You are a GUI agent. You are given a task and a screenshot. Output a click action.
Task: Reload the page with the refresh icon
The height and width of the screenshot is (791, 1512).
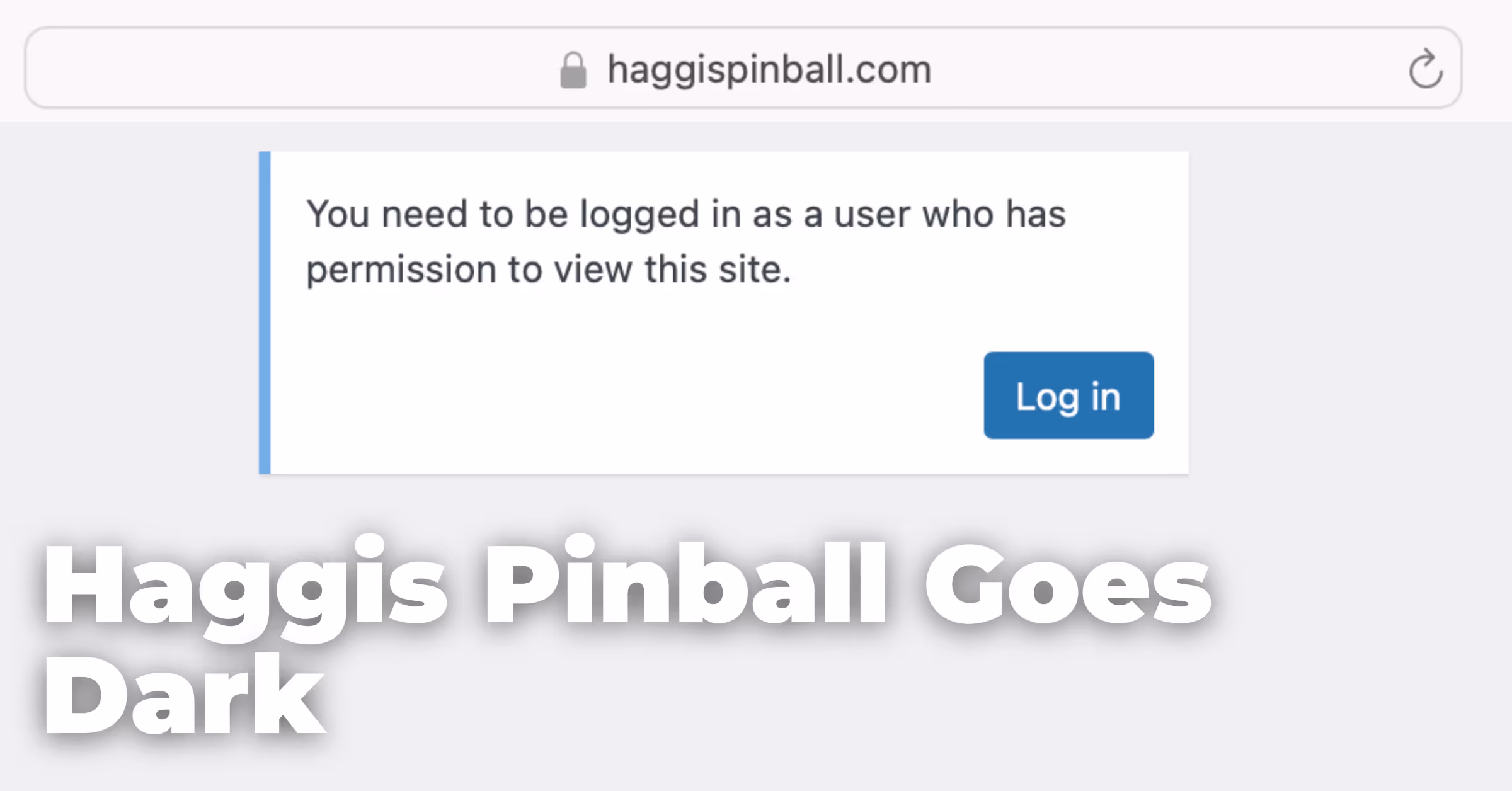tap(1426, 68)
